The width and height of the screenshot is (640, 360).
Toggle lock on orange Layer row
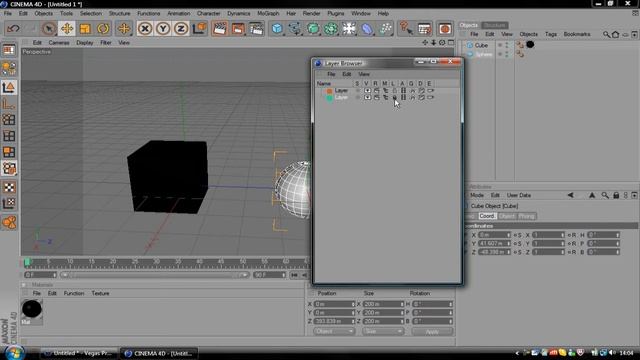click(394, 91)
